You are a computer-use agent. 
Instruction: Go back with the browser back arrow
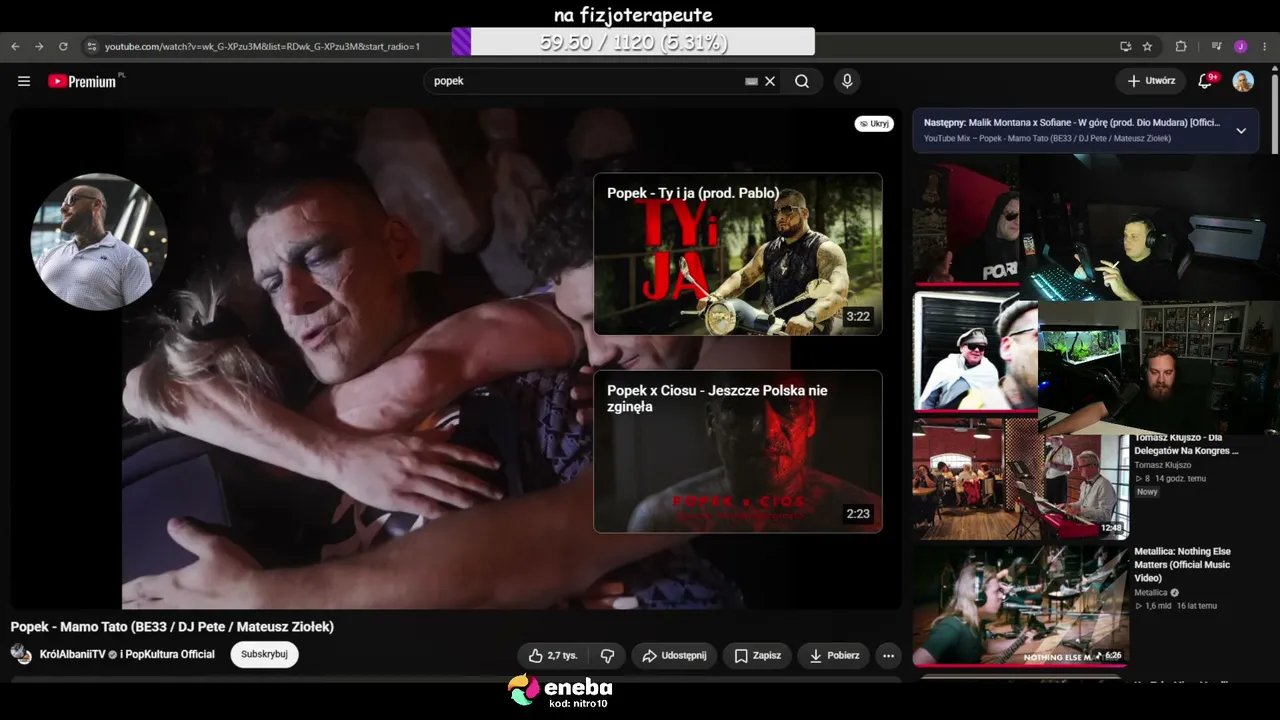click(15, 46)
